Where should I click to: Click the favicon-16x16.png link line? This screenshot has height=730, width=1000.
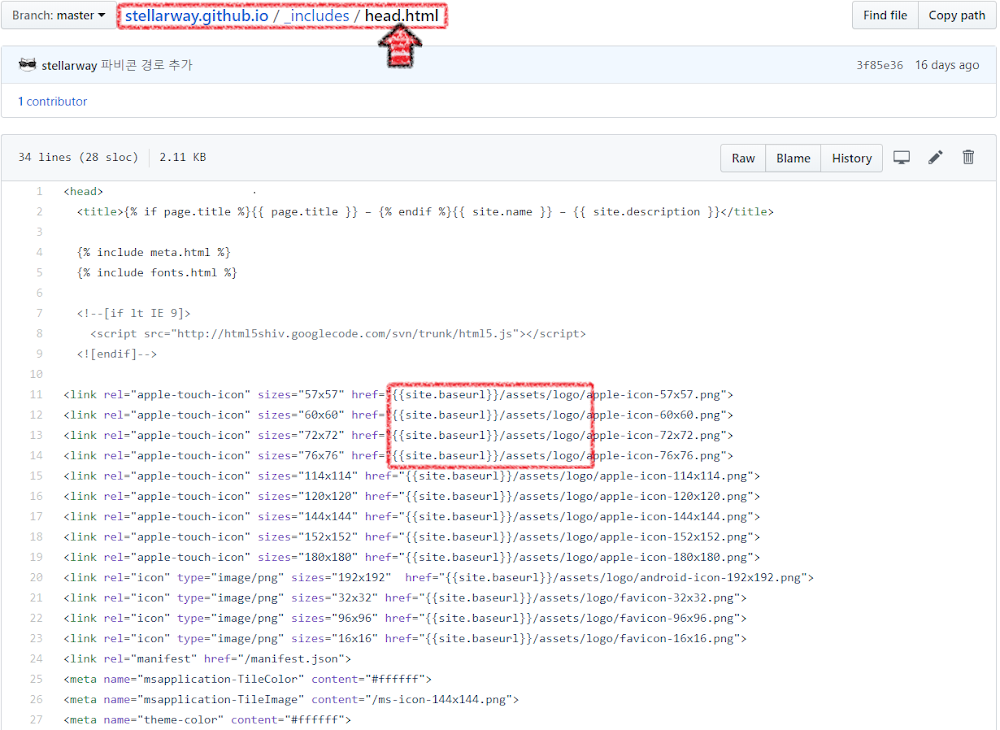click(x=405, y=639)
